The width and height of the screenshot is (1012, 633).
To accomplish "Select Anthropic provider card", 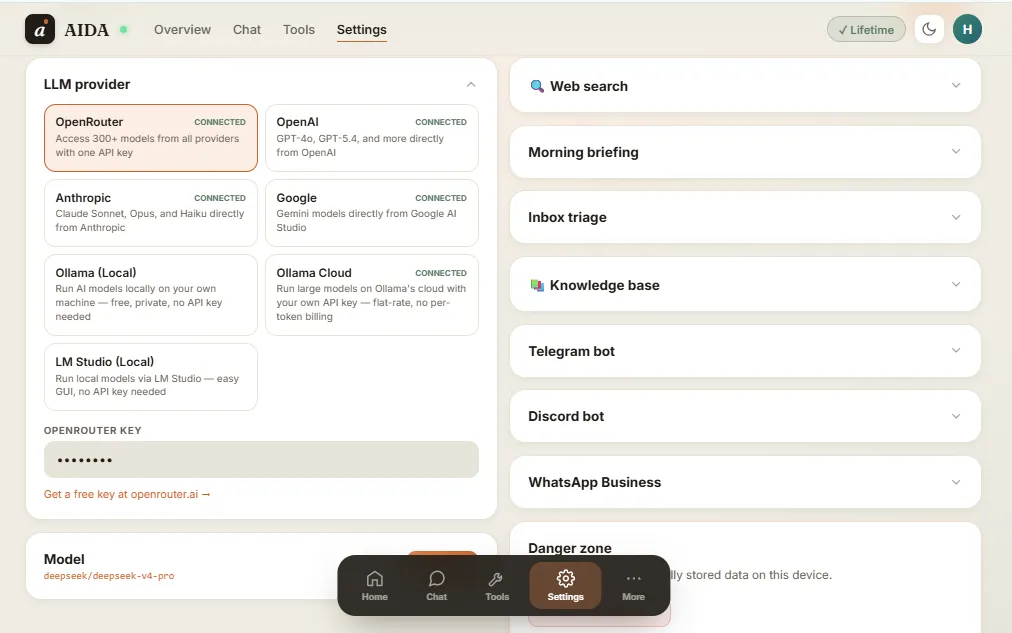I will click(x=151, y=213).
